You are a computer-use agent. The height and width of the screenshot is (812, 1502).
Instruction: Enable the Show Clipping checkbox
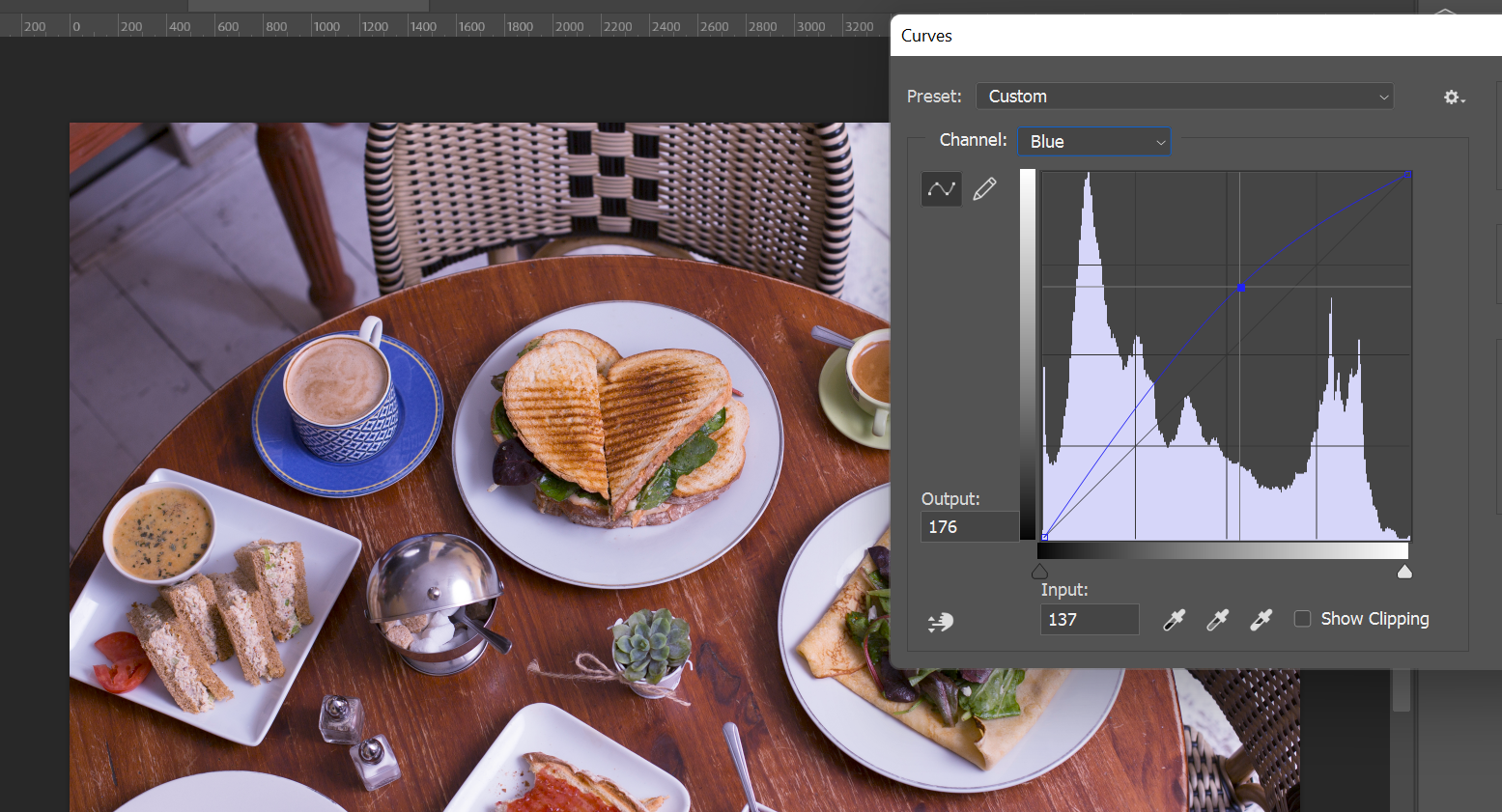pyautogui.click(x=1303, y=619)
